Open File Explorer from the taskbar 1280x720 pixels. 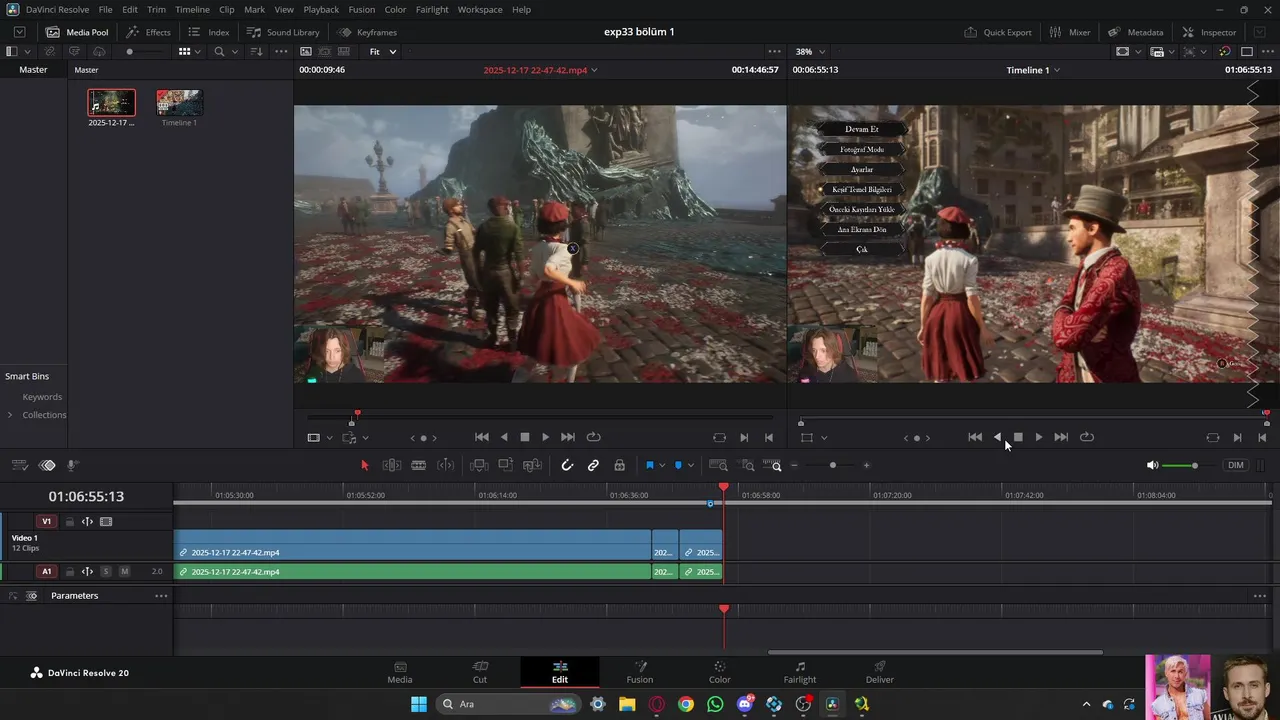(x=627, y=704)
